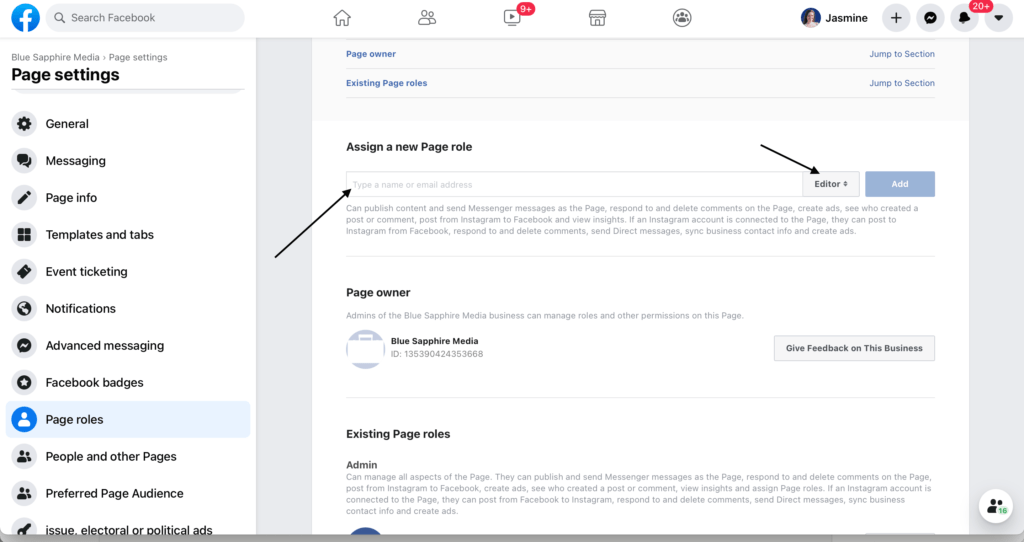The image size is (1024, 542).
Task: Click the Facebook badges star icon
Action: [x=24, y=383]
